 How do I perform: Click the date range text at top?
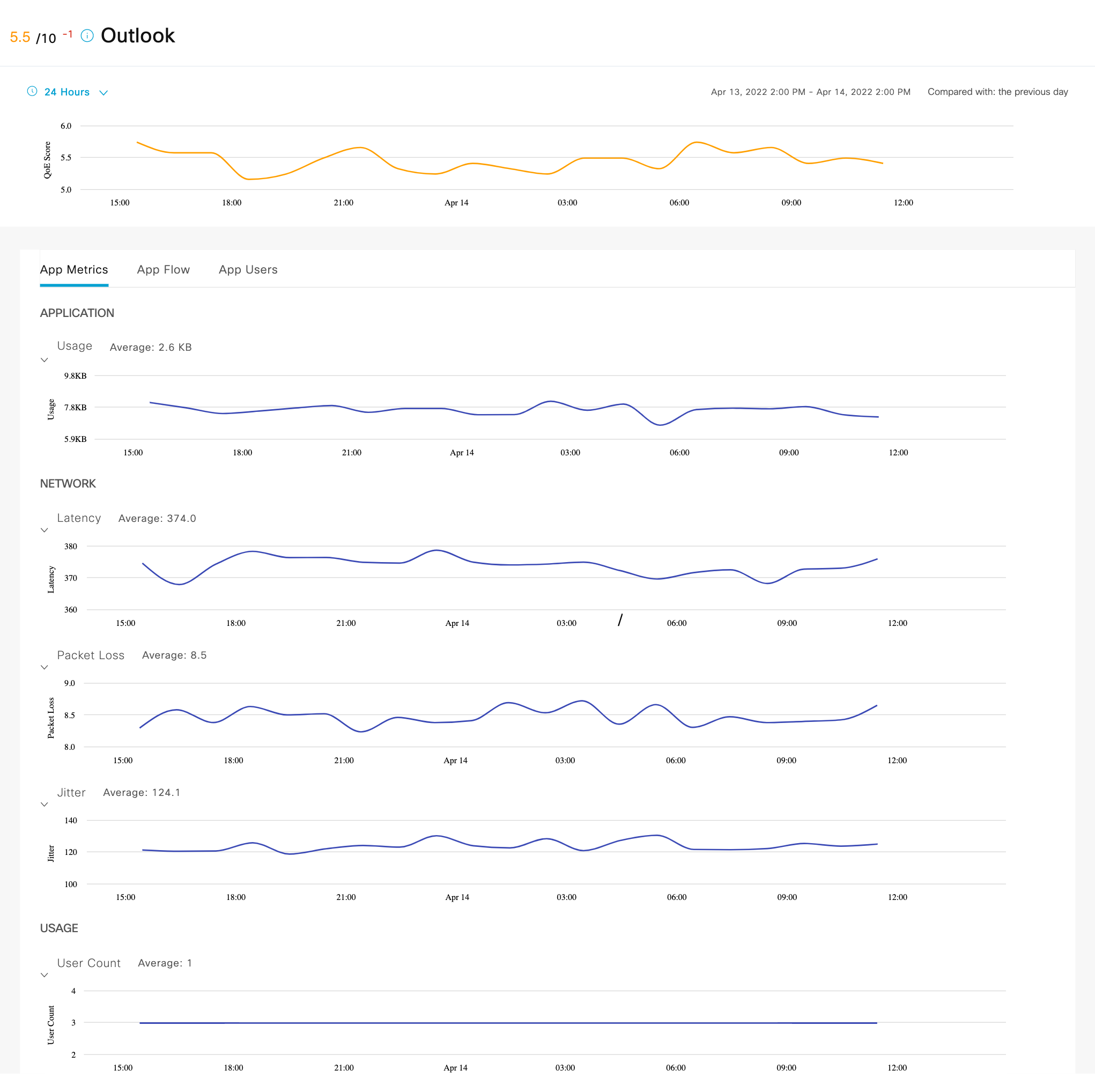point(810,92)
